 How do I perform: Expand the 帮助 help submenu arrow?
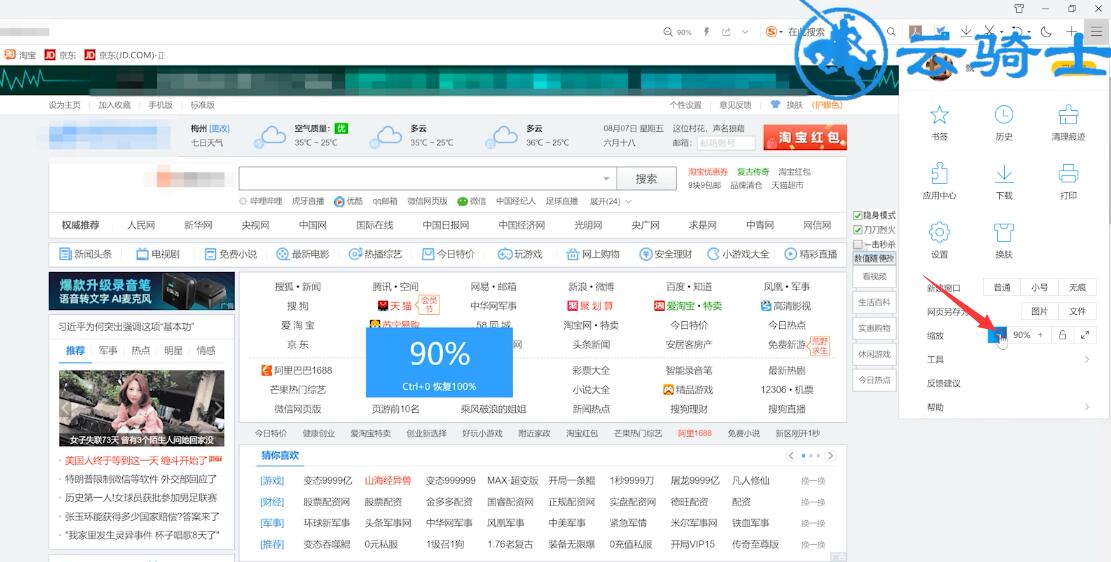[x=1086, y=407]
